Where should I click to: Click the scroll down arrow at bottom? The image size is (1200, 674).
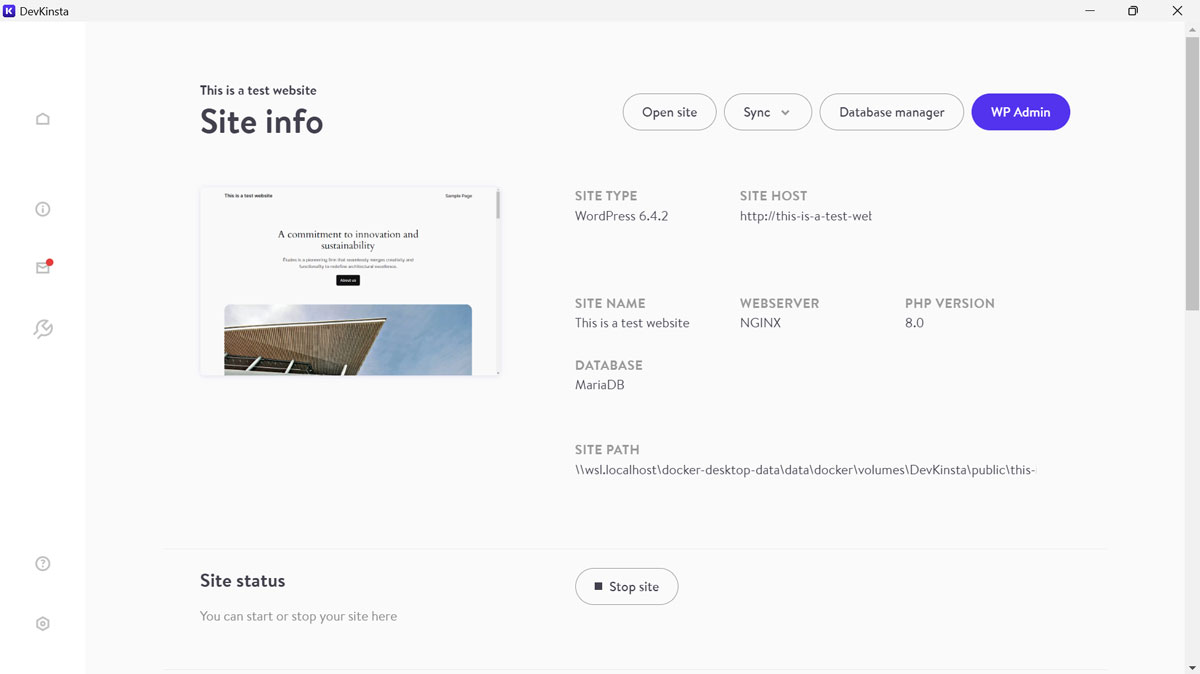(x=1191, y=667)
